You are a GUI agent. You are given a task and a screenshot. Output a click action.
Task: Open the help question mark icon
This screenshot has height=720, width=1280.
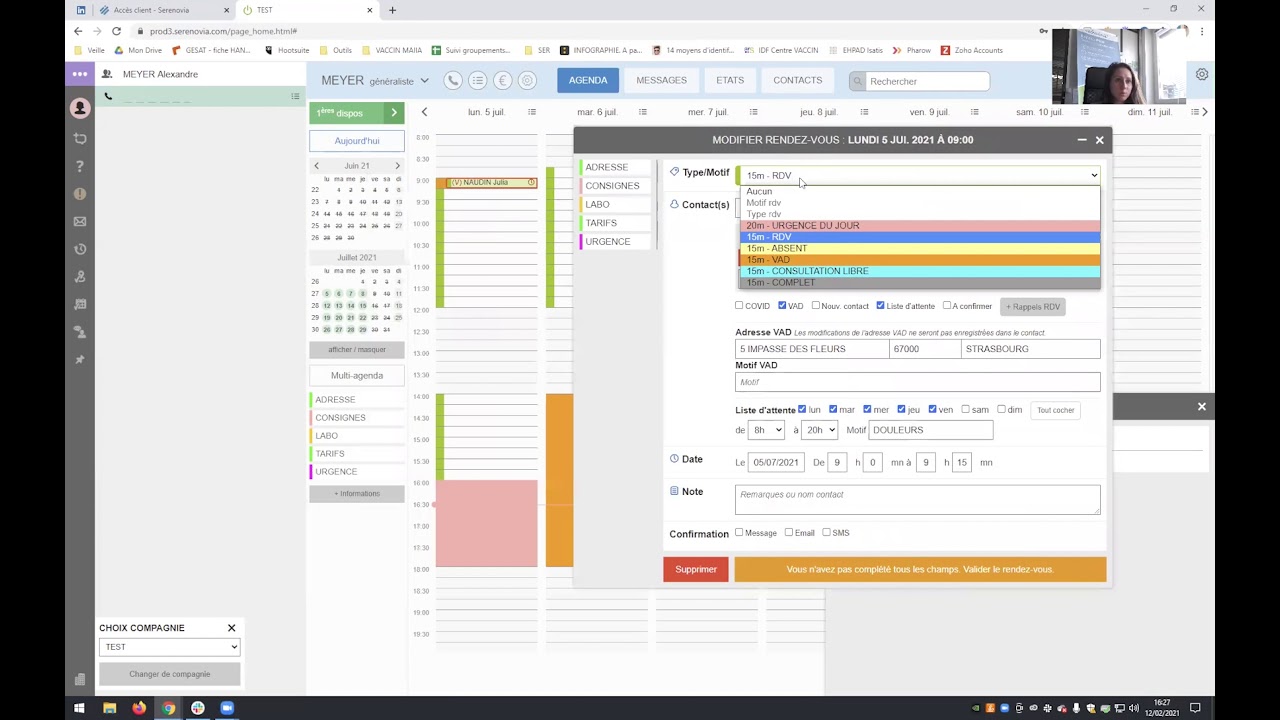coord(80,166)
